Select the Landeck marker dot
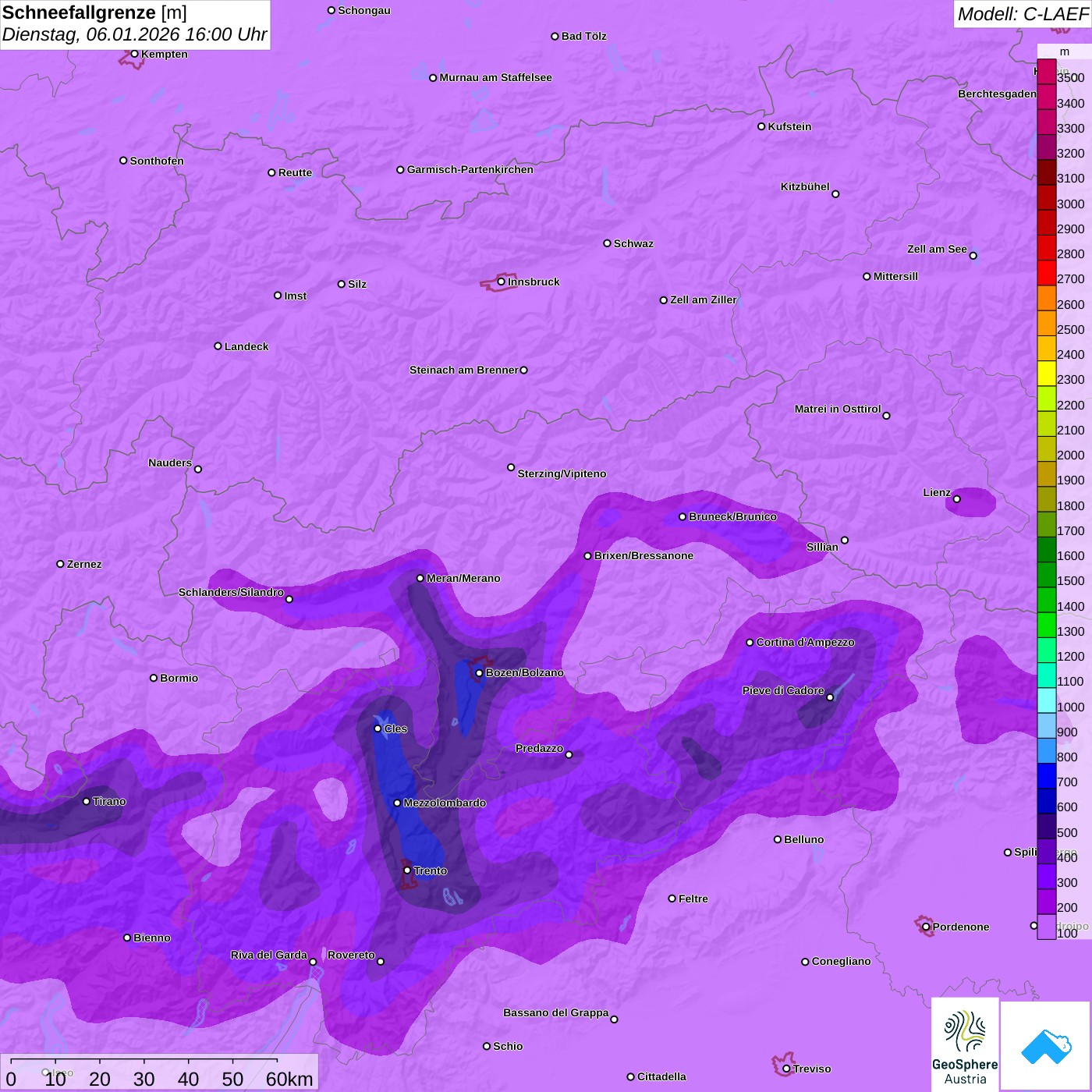 218,346
